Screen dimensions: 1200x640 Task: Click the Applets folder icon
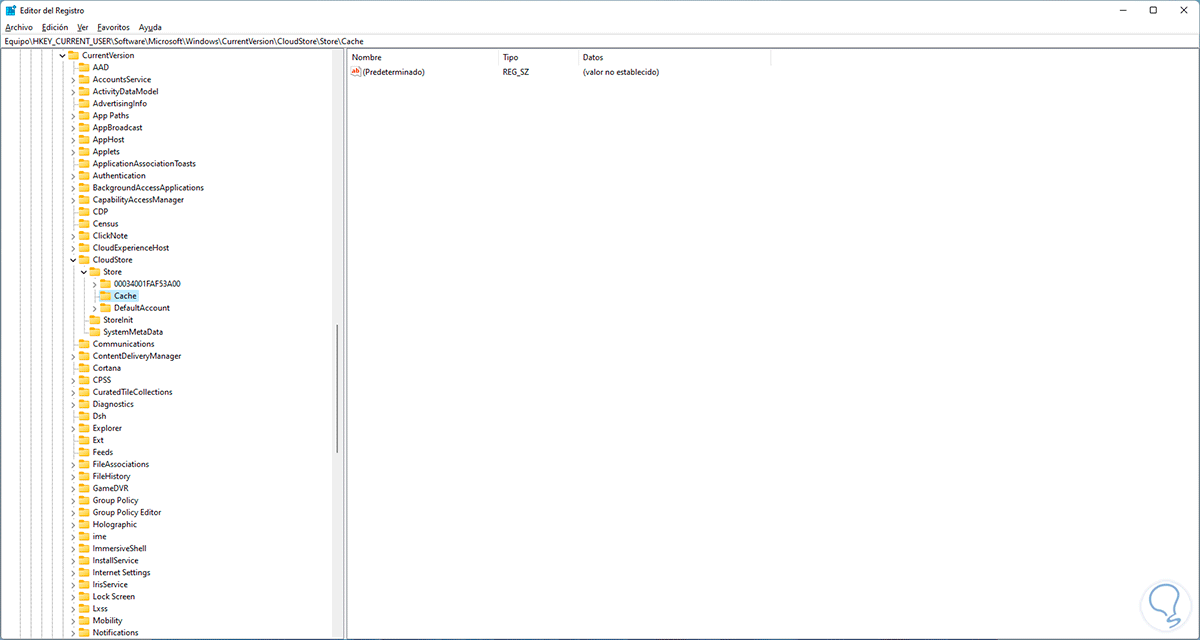point(84,152)
